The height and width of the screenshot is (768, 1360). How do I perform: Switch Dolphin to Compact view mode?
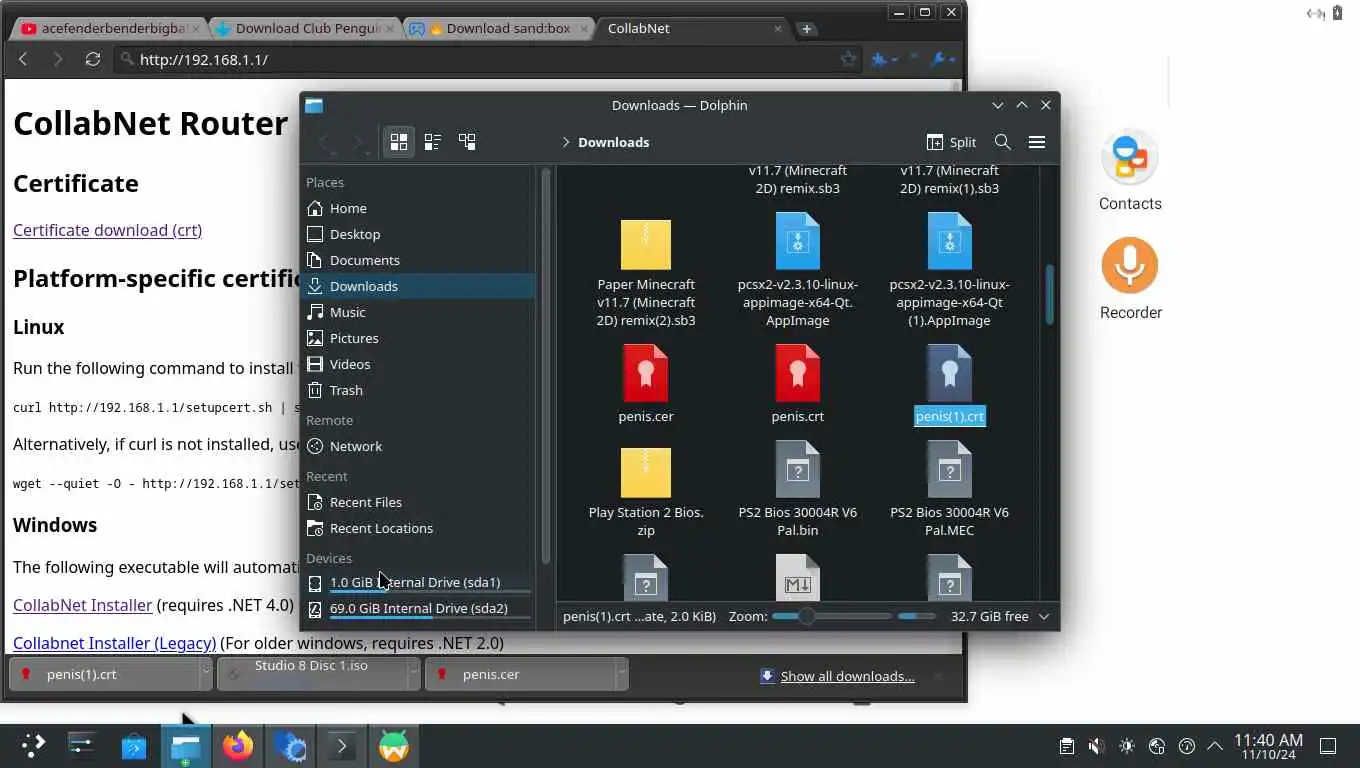pyautogui.click(x=433, y=142)
